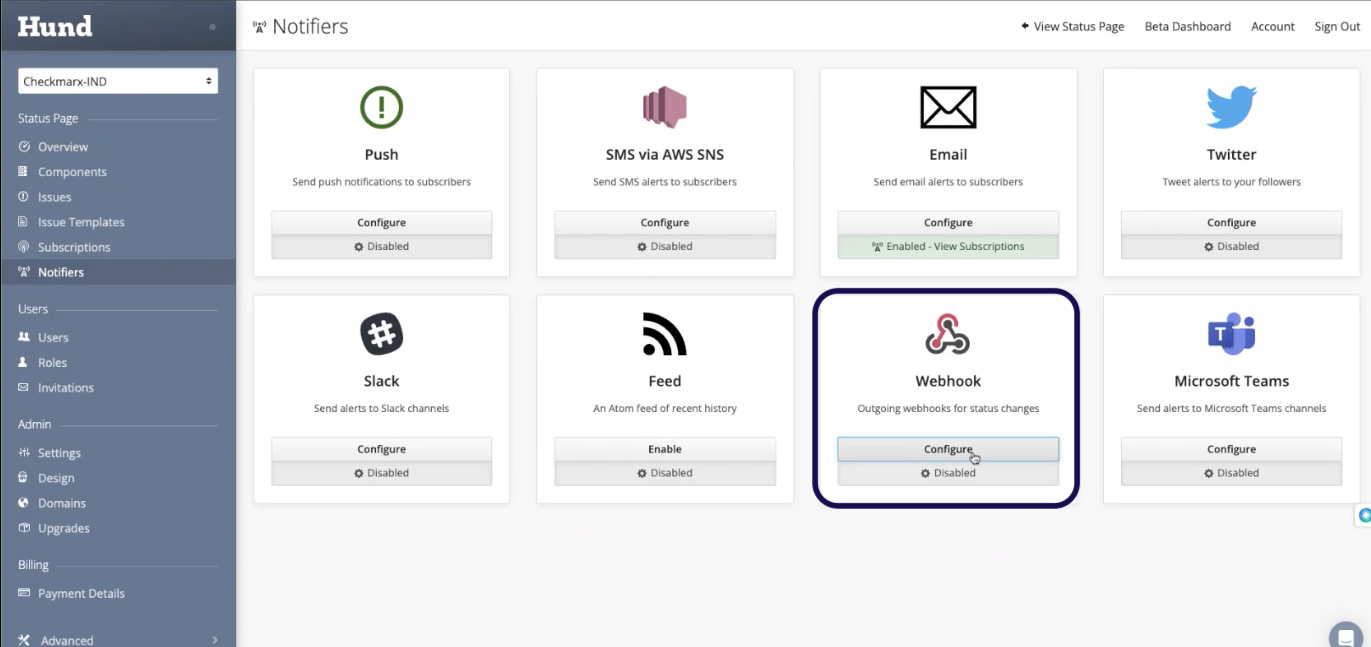The width and height of the screenshot is (1371, 647).
Task: Configure Microsoft Teams notifier
Action: (1231, 449)
